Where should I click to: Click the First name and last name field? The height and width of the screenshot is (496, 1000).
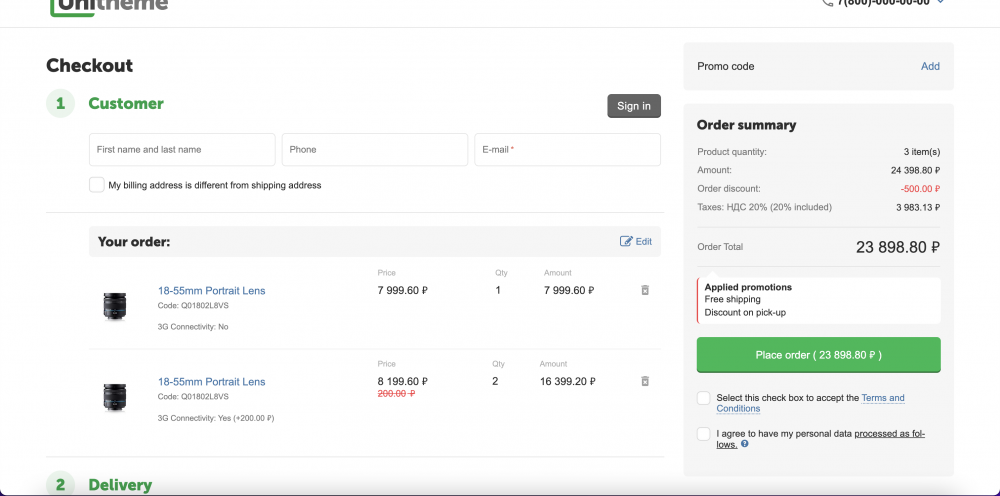182,150
